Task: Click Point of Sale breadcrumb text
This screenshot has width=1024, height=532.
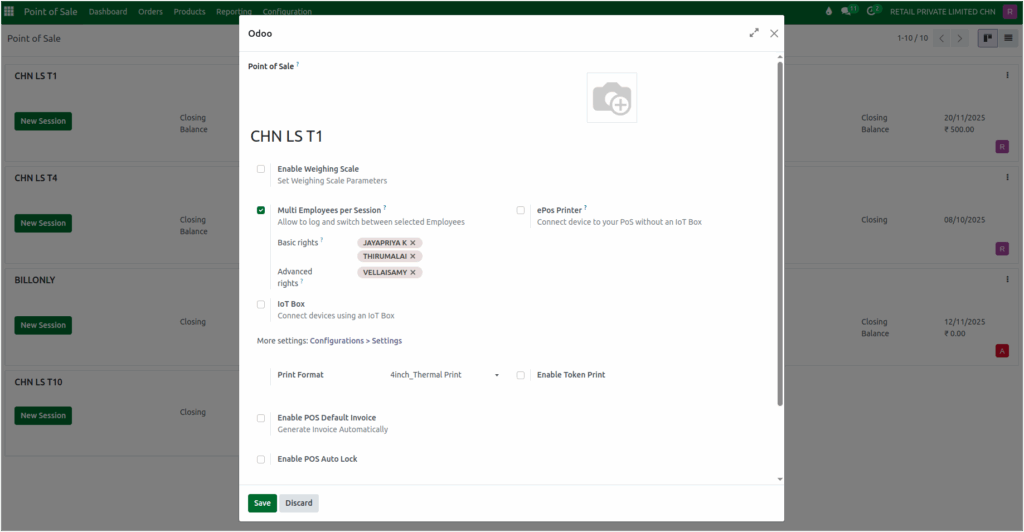Action: pos(34,39)
